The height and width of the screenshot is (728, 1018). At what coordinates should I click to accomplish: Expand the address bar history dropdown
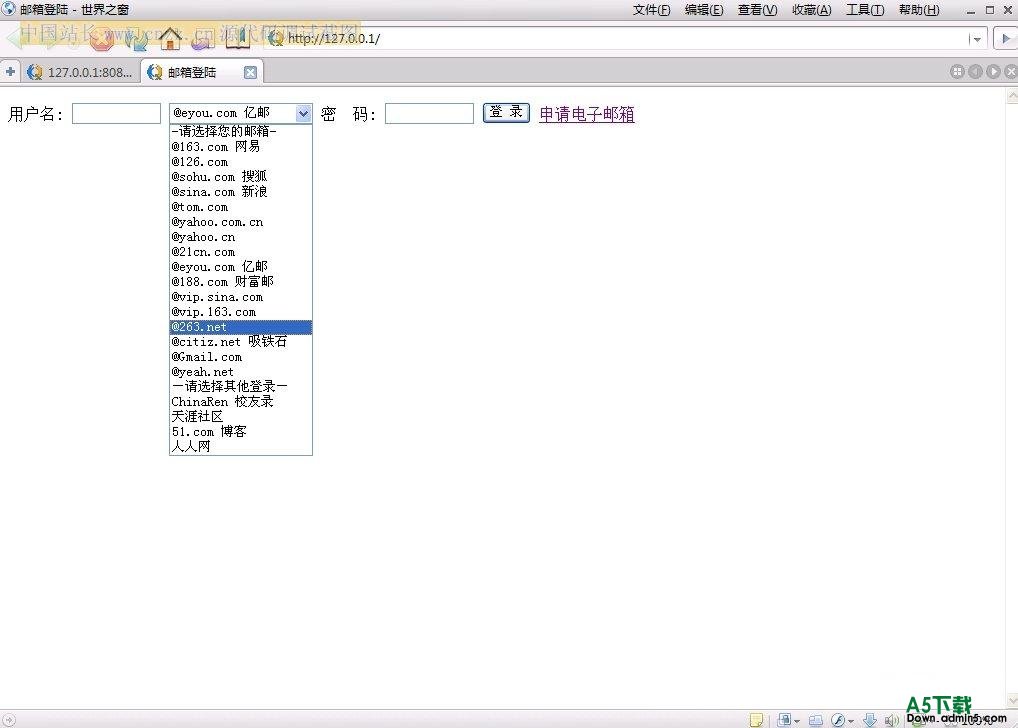pyautogui.click(x=976, y=39)
